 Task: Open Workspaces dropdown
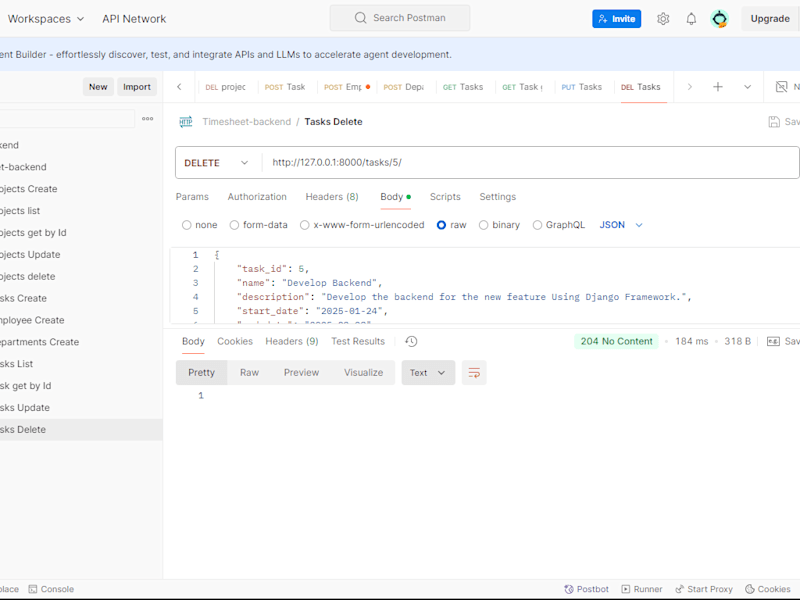coord(46,19)
